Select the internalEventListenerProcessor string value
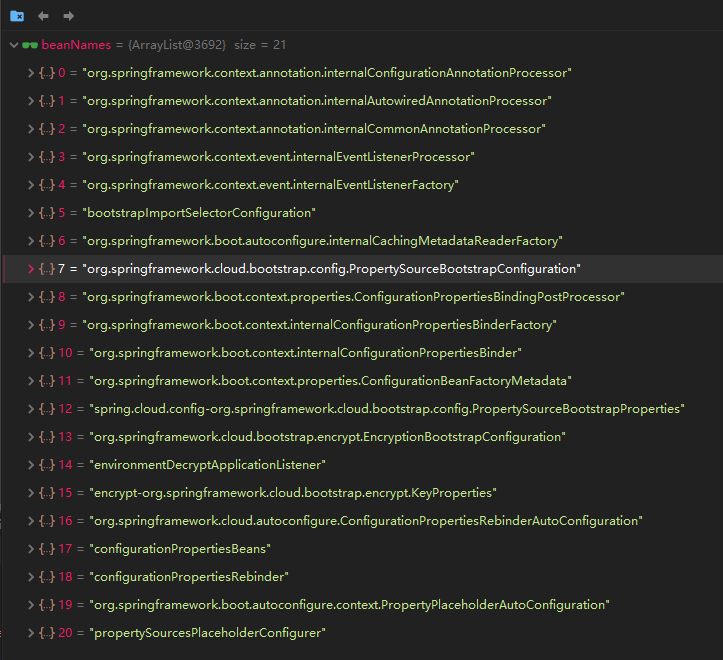 [279, 157]
